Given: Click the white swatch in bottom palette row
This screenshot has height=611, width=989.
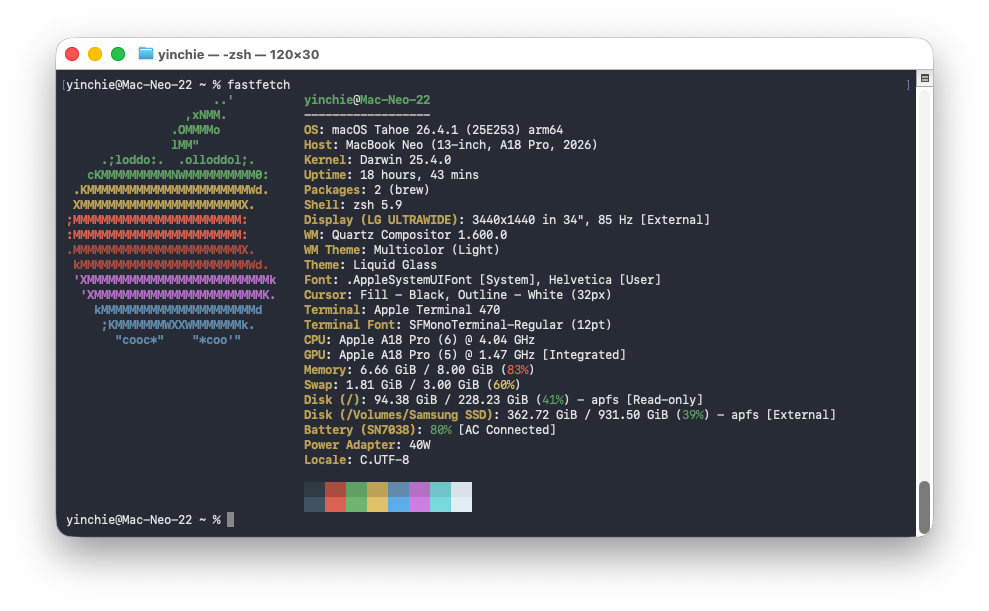Looking at the screenshot, I should (x=462, y=504).
